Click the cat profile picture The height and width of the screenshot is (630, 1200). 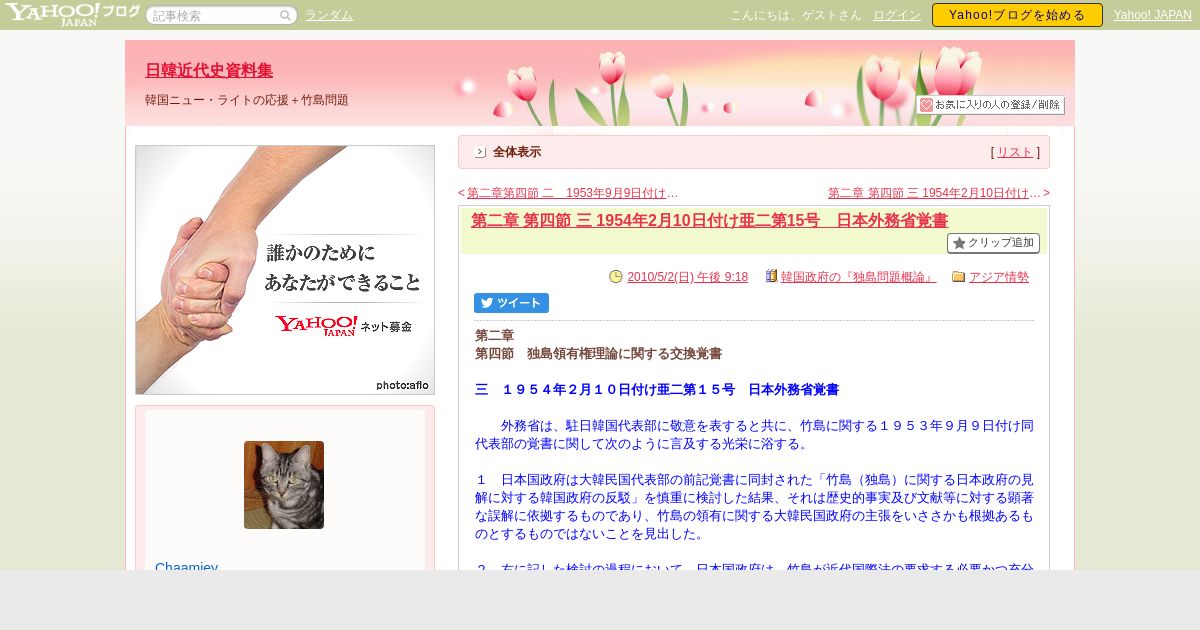tap(284, 485)
